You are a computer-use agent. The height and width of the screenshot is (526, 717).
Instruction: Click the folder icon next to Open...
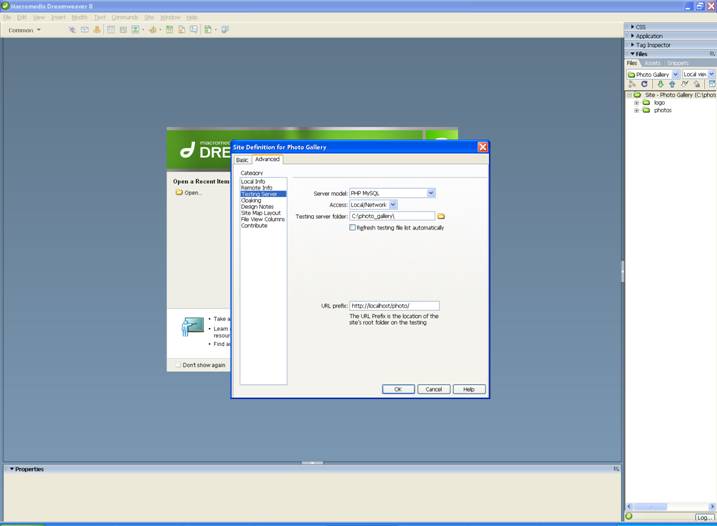179,193
